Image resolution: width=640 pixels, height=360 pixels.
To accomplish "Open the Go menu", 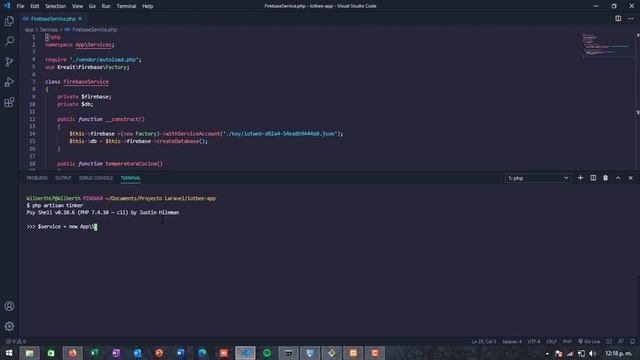I will tap(92, 6).
